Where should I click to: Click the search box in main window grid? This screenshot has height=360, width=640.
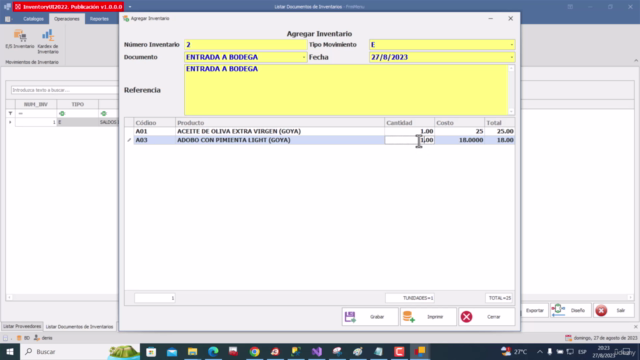tap(64, 90)
